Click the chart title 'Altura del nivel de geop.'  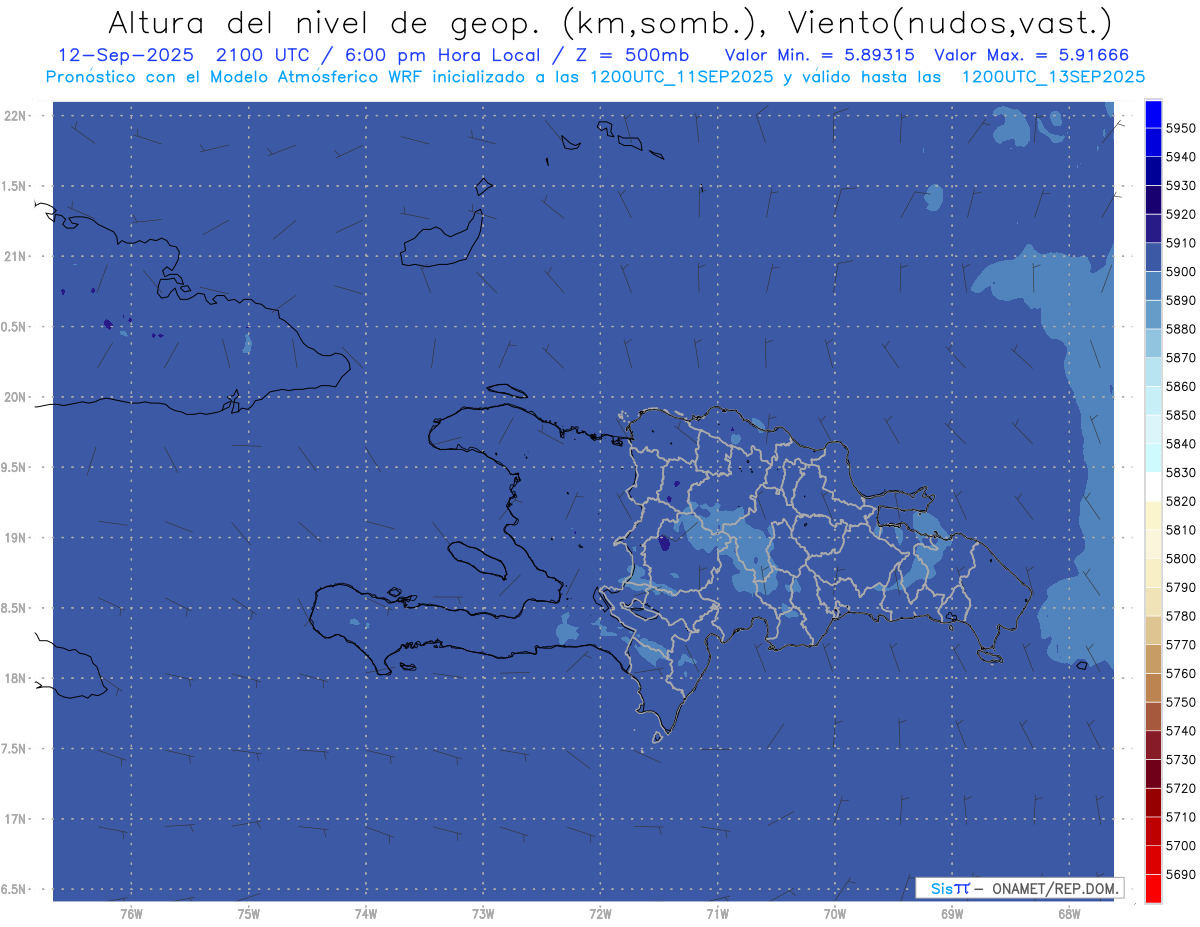point(322,22)
